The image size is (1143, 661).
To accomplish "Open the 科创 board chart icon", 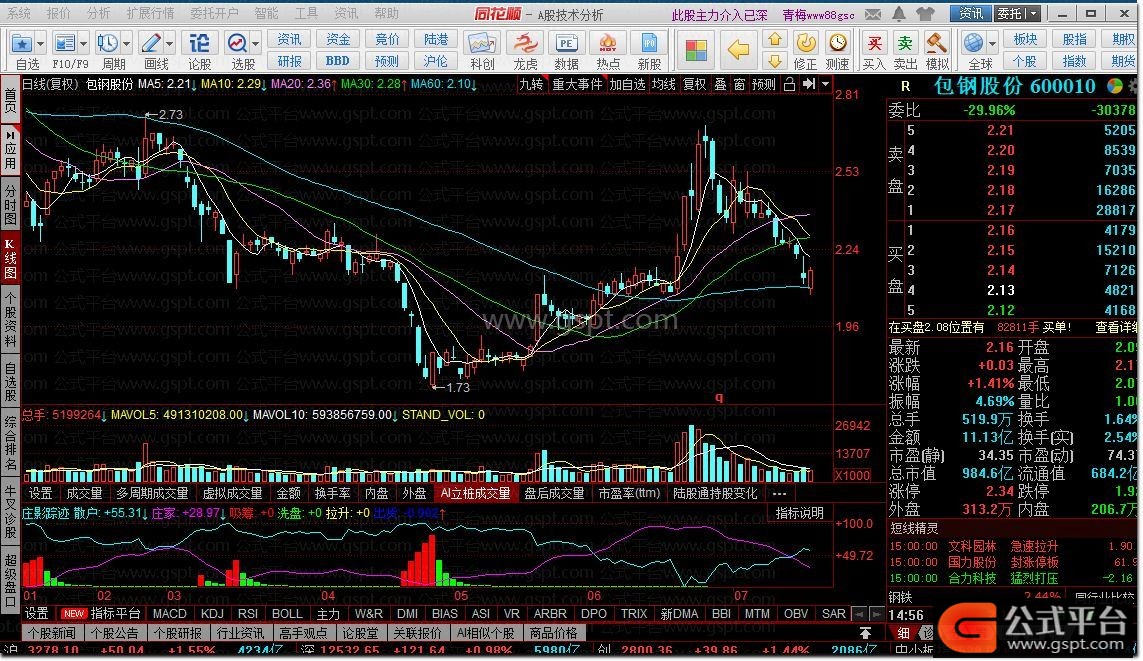I will coord(481,44).
